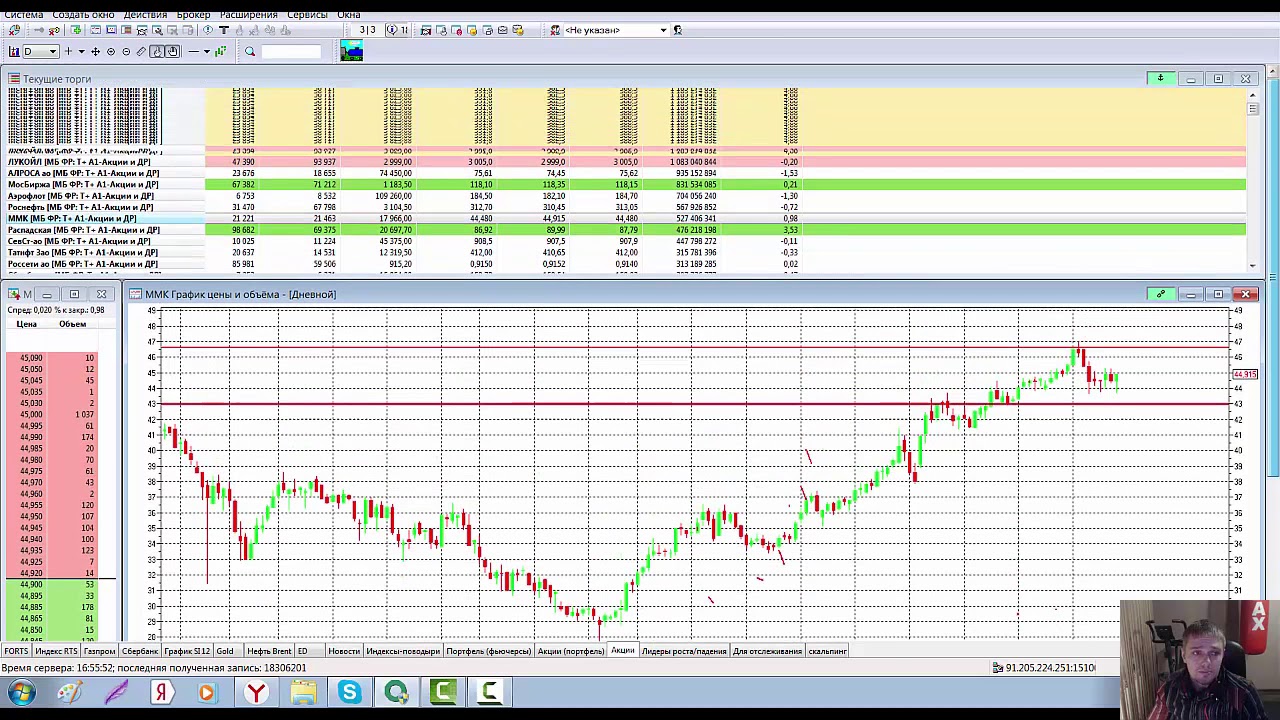Open the Сервисы menu
Image resolution: width=1280 pixels, height=720 pixels.
coord(307,14)
